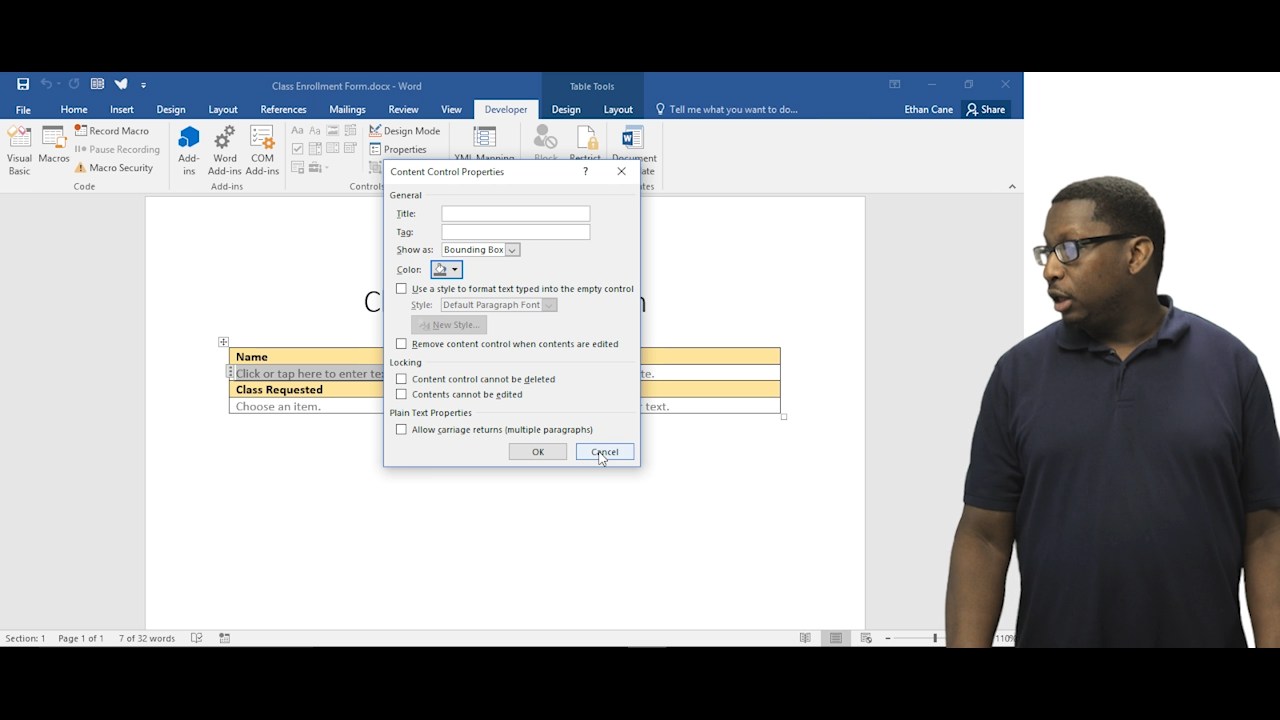This screenshot has height=720, width=1280.
Task: Click the XML Mapping Pane icon
Action: click(x=484, y=138)
